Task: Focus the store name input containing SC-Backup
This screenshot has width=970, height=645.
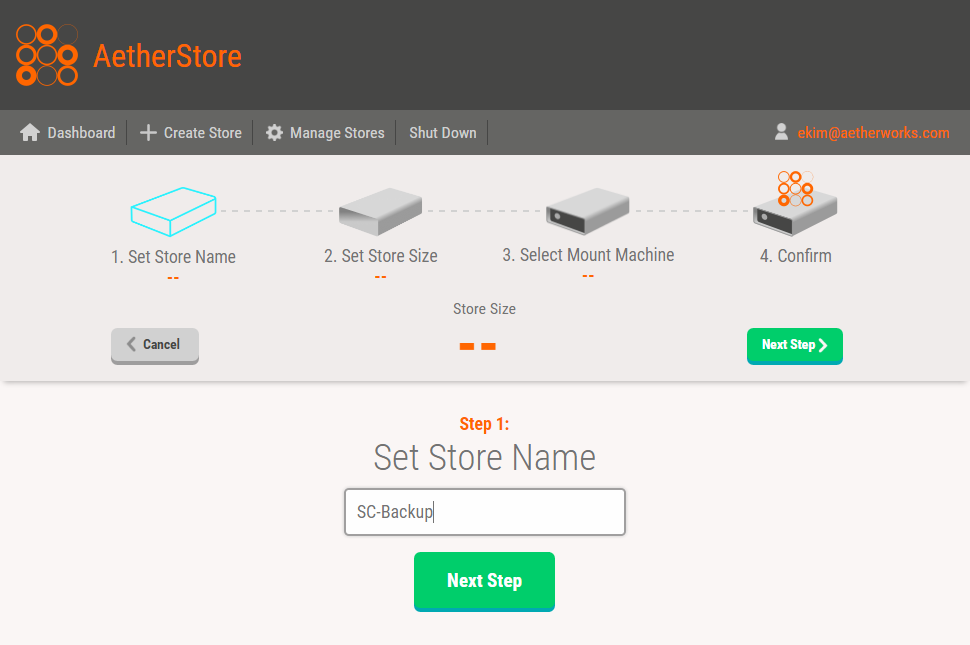Action: (484, 512)
